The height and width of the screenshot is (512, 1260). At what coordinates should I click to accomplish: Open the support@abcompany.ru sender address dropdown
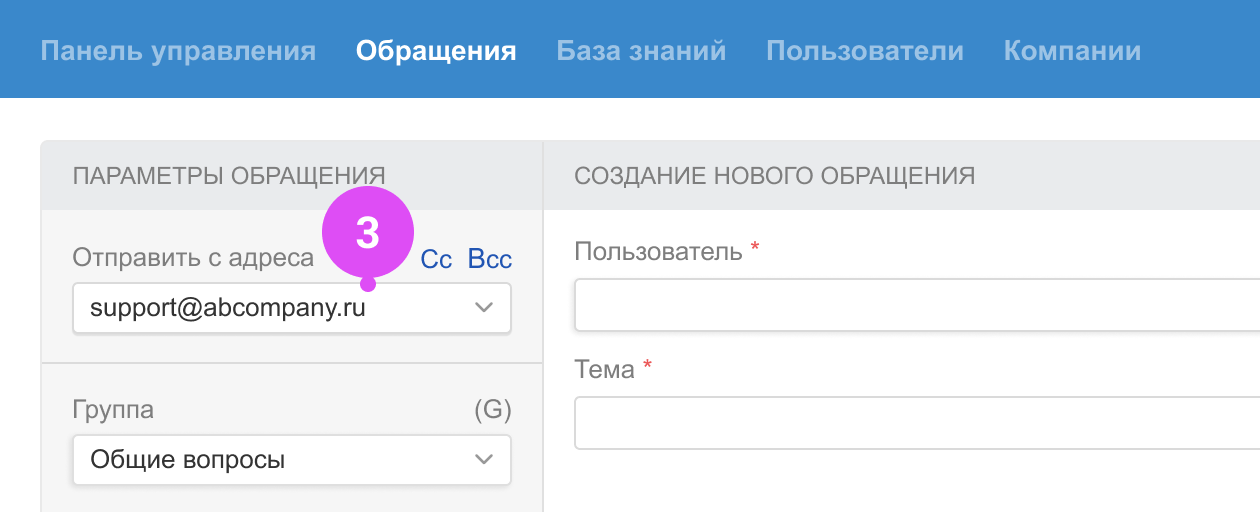point(270,308)
